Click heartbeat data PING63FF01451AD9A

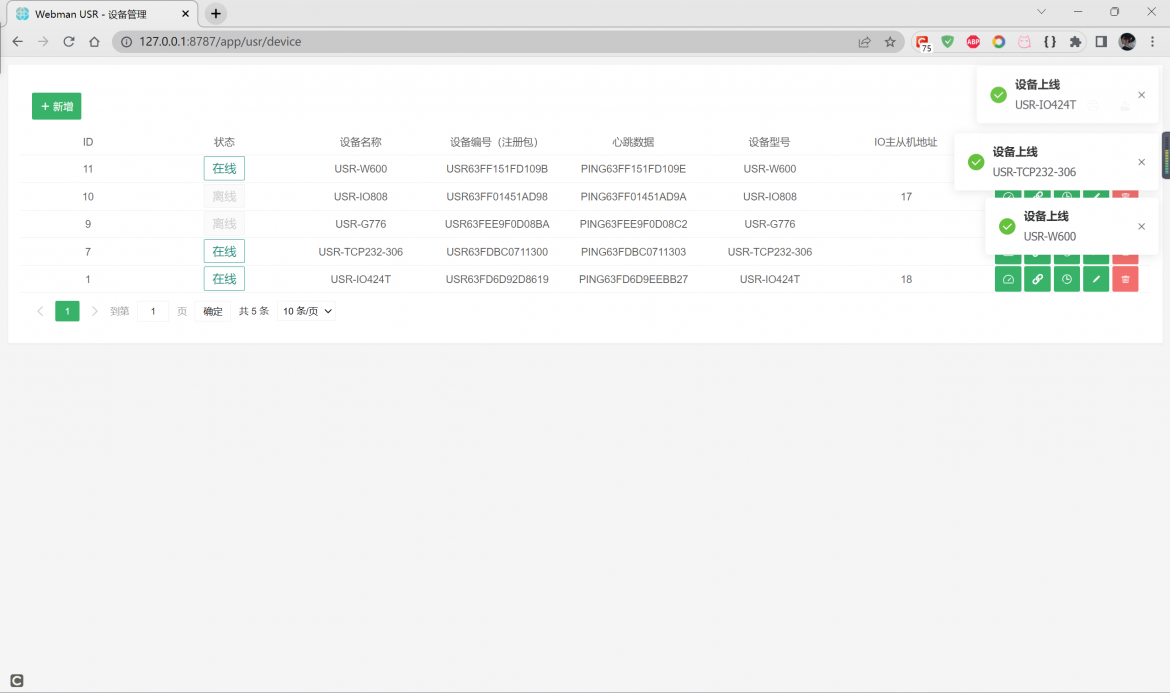pyautogui.click(x=634, y=197)
